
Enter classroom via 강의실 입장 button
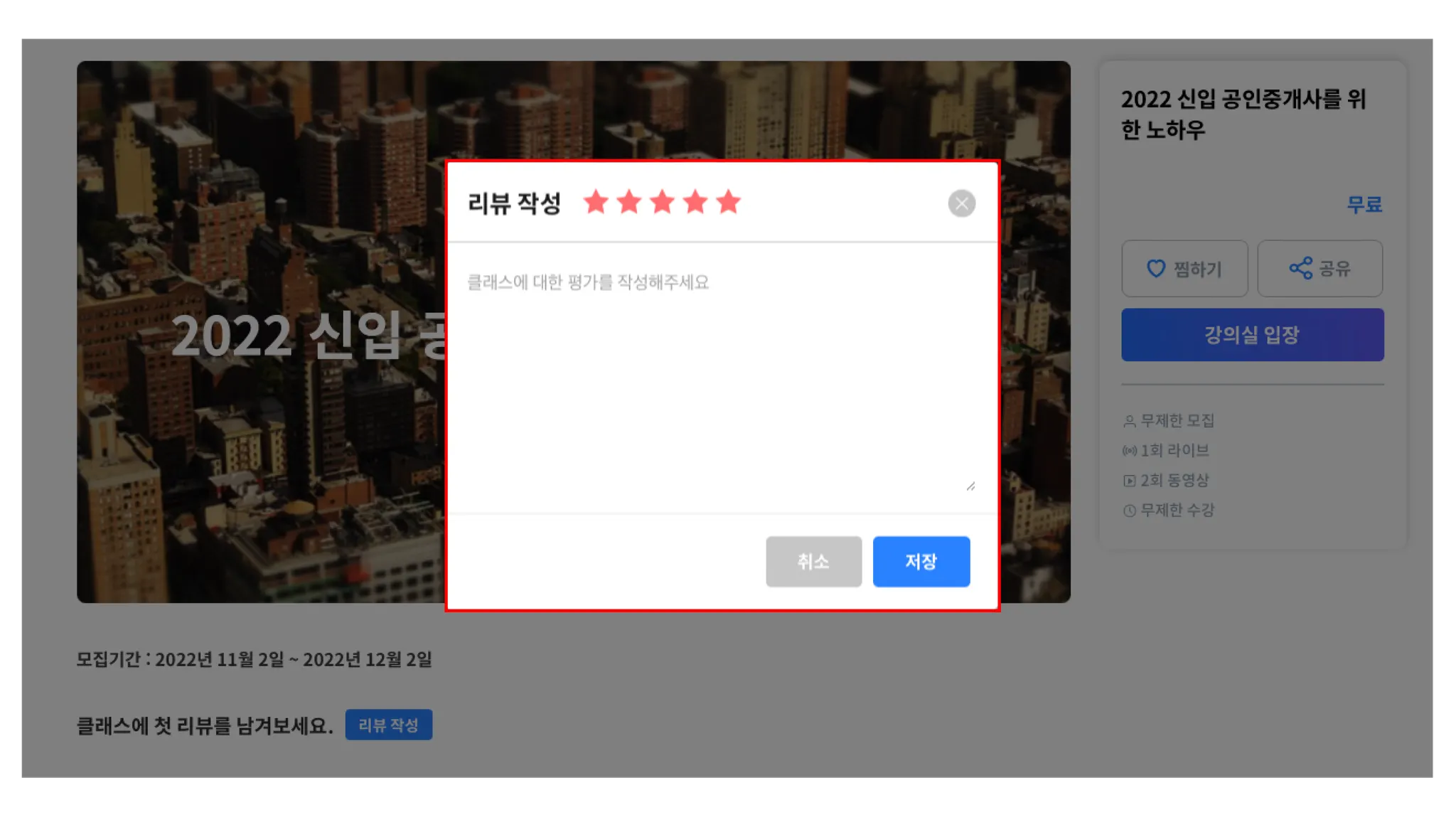[x=1252, y=335]
